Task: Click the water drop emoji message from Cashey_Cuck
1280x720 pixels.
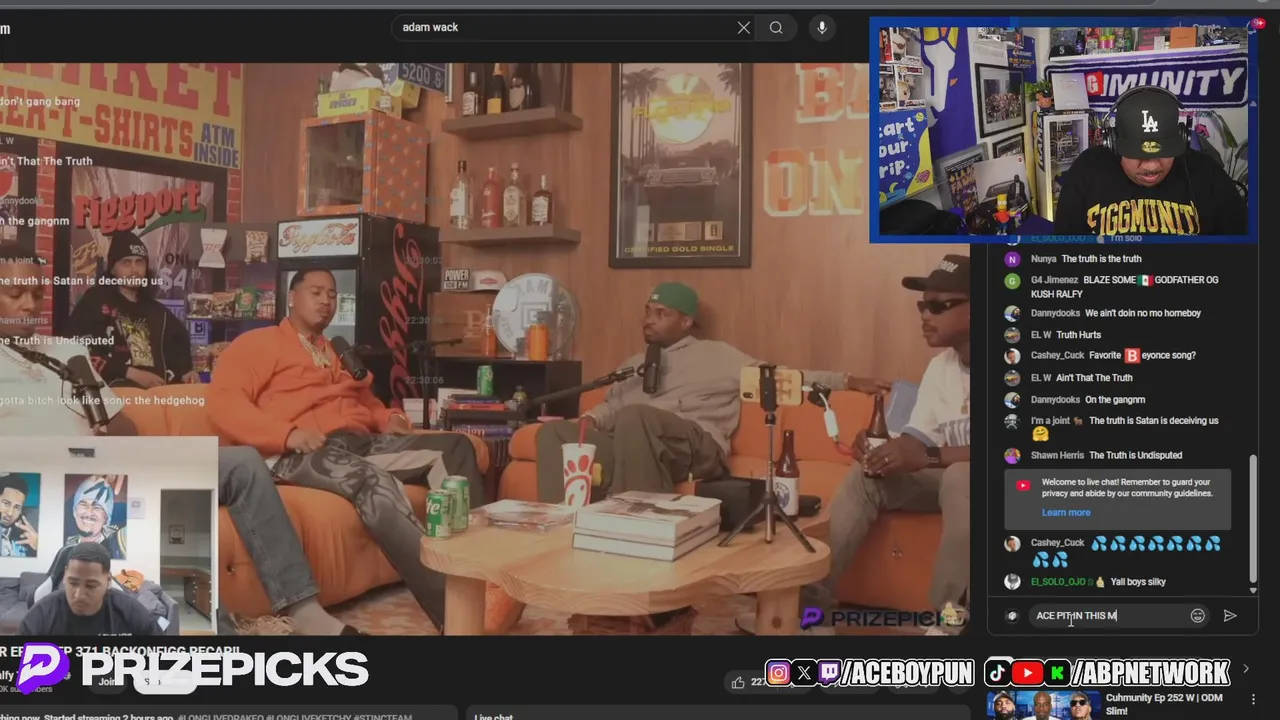Action: pyautogui.click(x=1126, y=551)
